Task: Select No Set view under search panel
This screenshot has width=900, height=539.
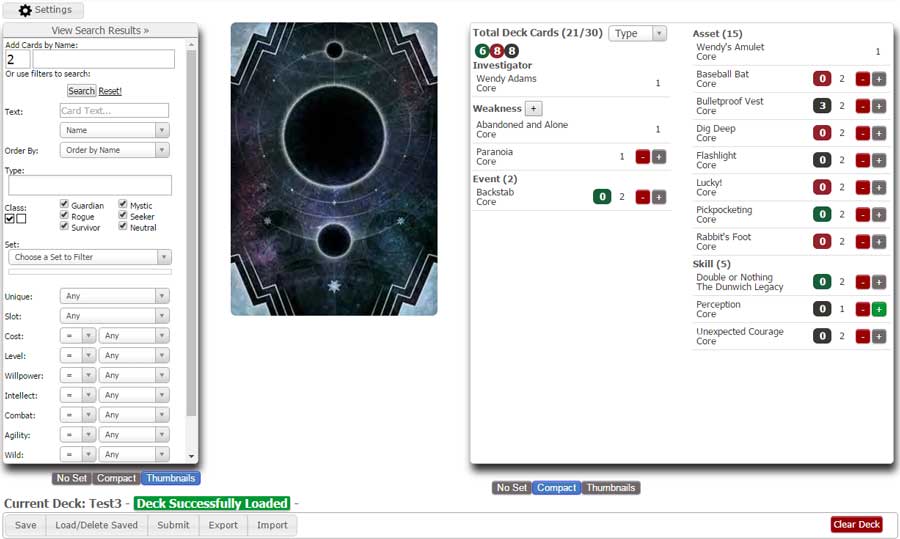Action: coord(72,478)
